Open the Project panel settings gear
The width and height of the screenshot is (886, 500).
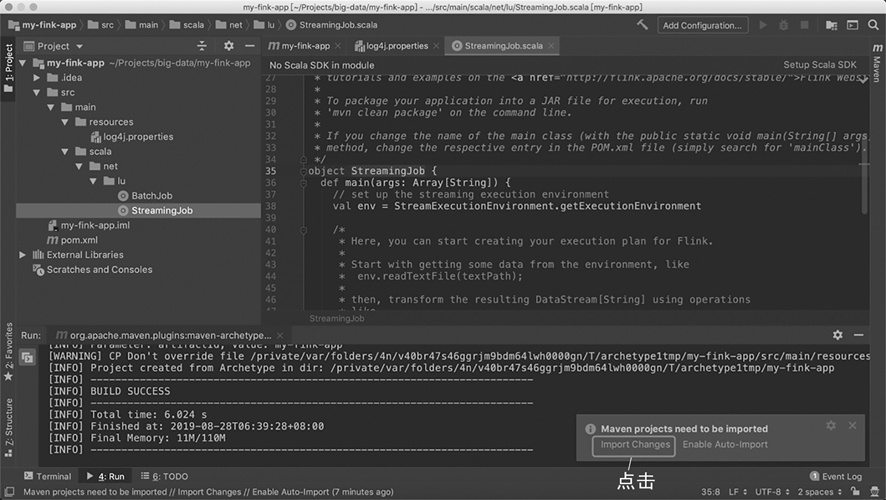click(228, 46)
